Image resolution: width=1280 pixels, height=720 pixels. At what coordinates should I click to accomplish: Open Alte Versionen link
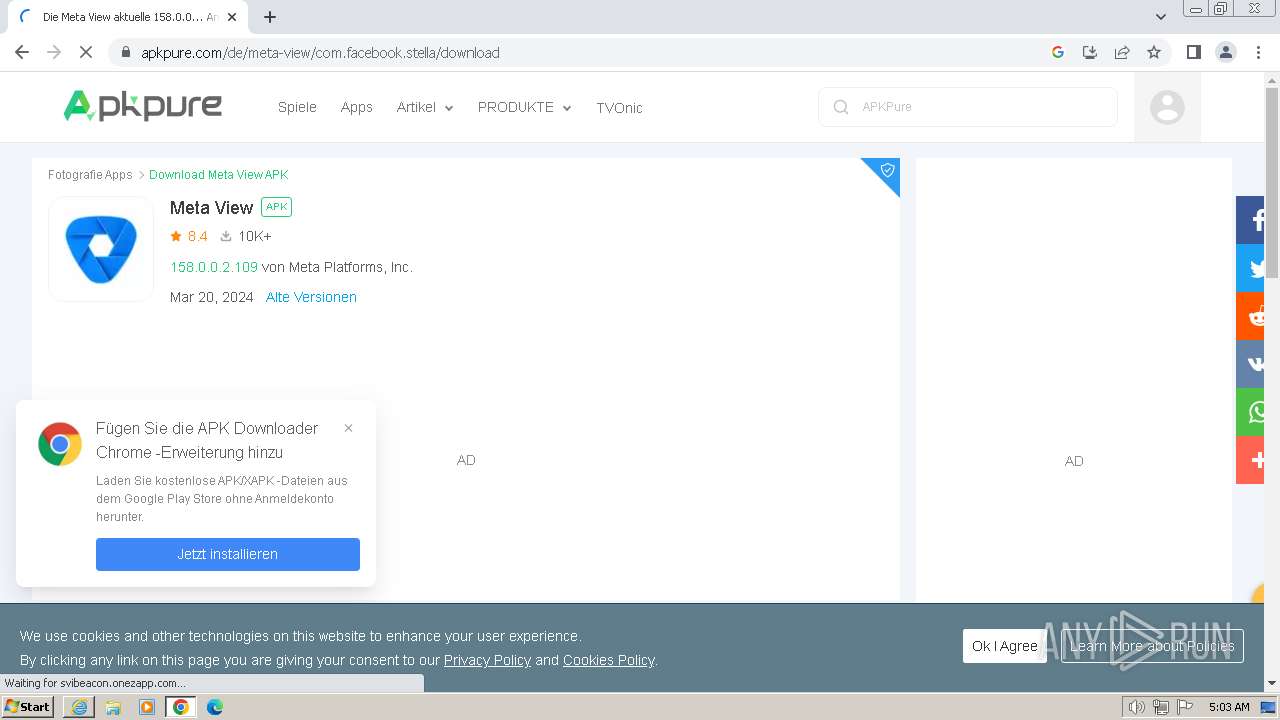(x=311, y=297)
